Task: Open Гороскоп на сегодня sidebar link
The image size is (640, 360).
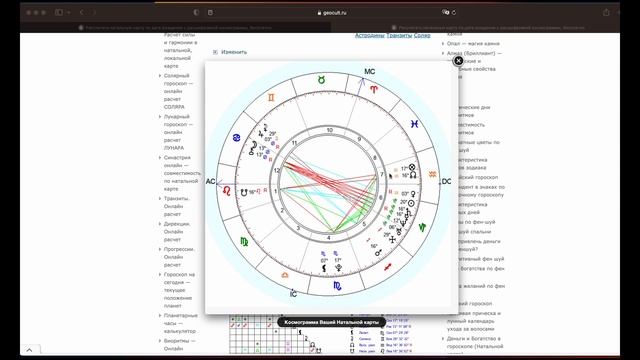Action: [x=179, y=290]
